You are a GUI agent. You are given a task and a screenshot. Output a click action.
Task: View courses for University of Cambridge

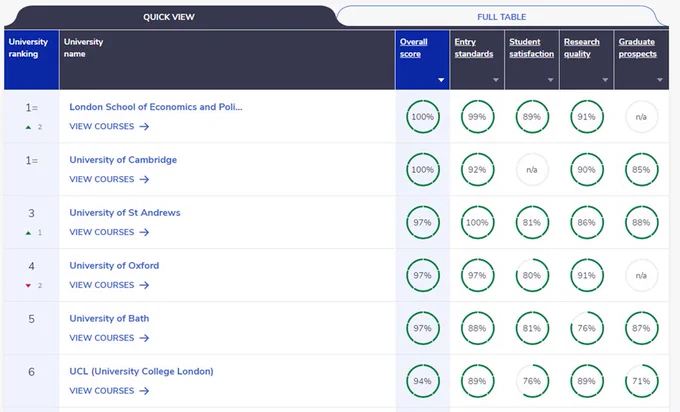point(109,179)
